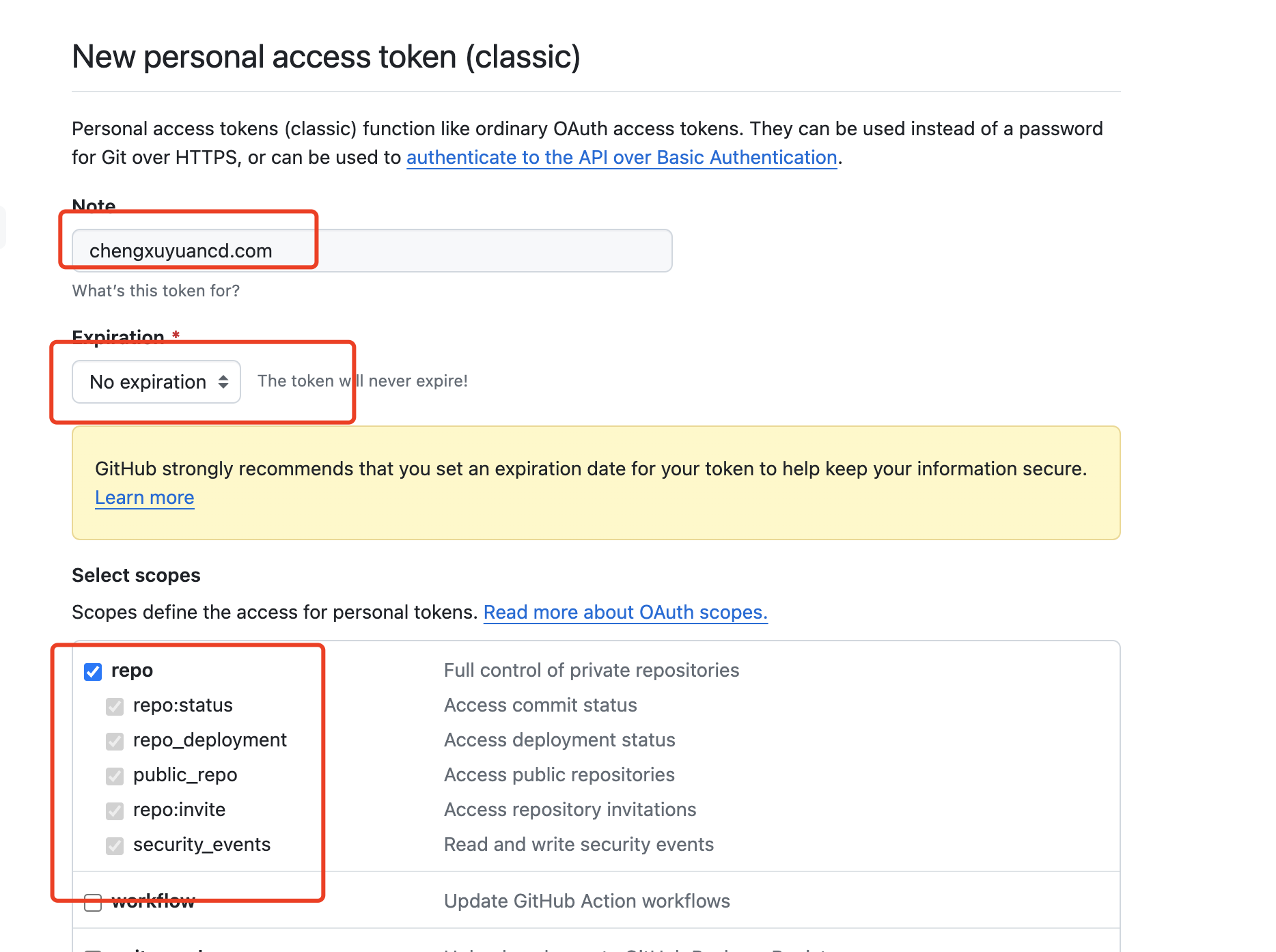The height and width of the screenshot is (952, 1276).
Task: Click 'Full control of private repositories' description
Action: point(592,671)
